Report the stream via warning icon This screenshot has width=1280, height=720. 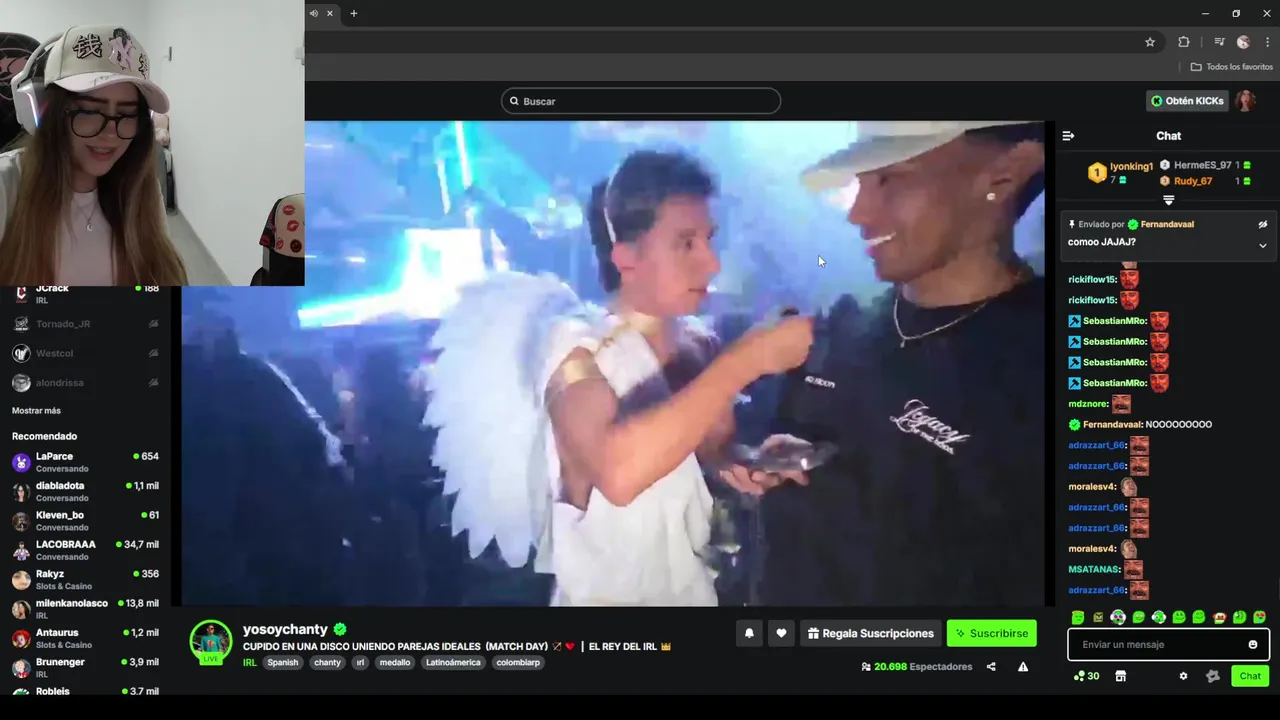(1023, 667)
